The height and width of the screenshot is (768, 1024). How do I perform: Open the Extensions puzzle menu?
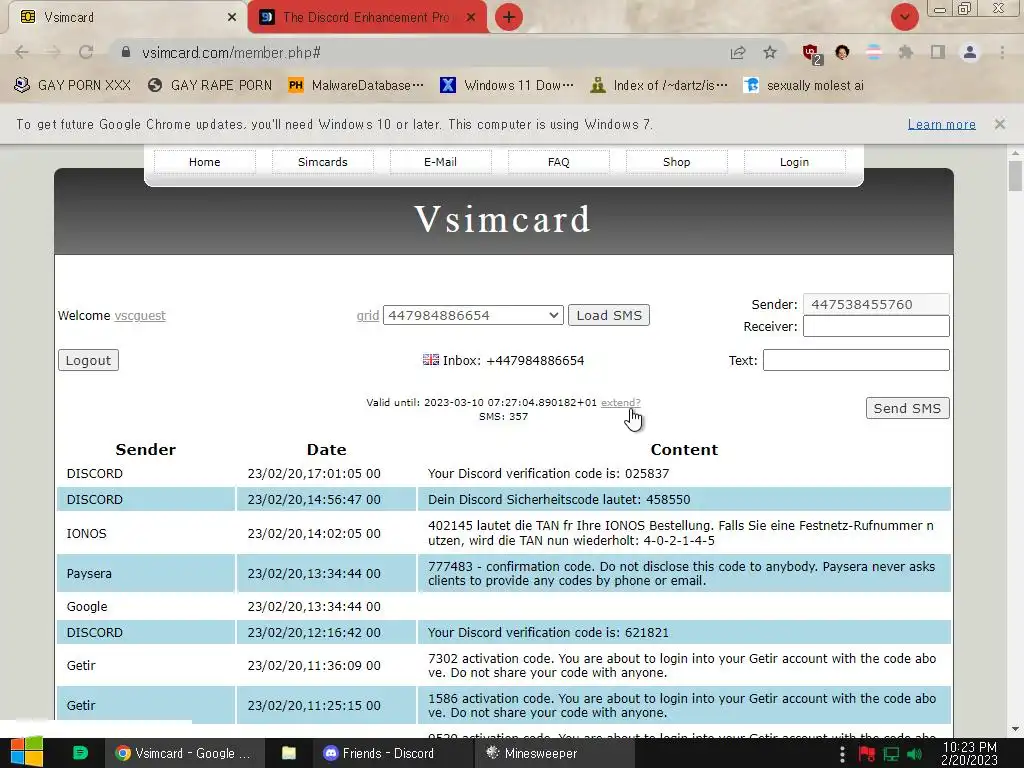[906, 52]
